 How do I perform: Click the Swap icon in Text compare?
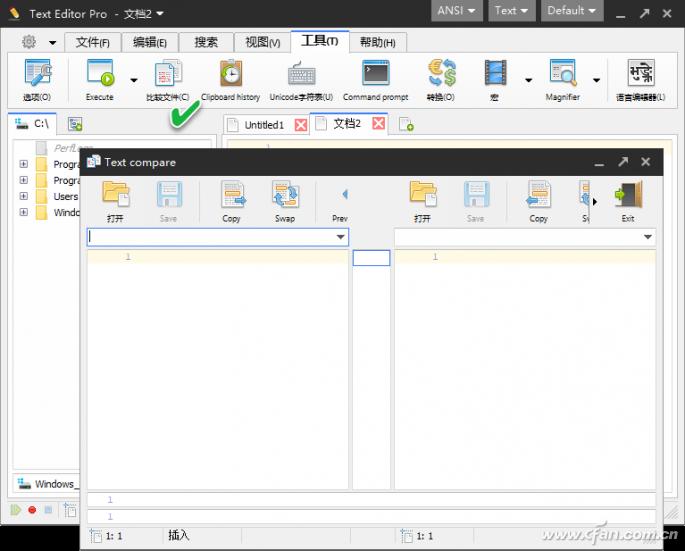[285, 201]
